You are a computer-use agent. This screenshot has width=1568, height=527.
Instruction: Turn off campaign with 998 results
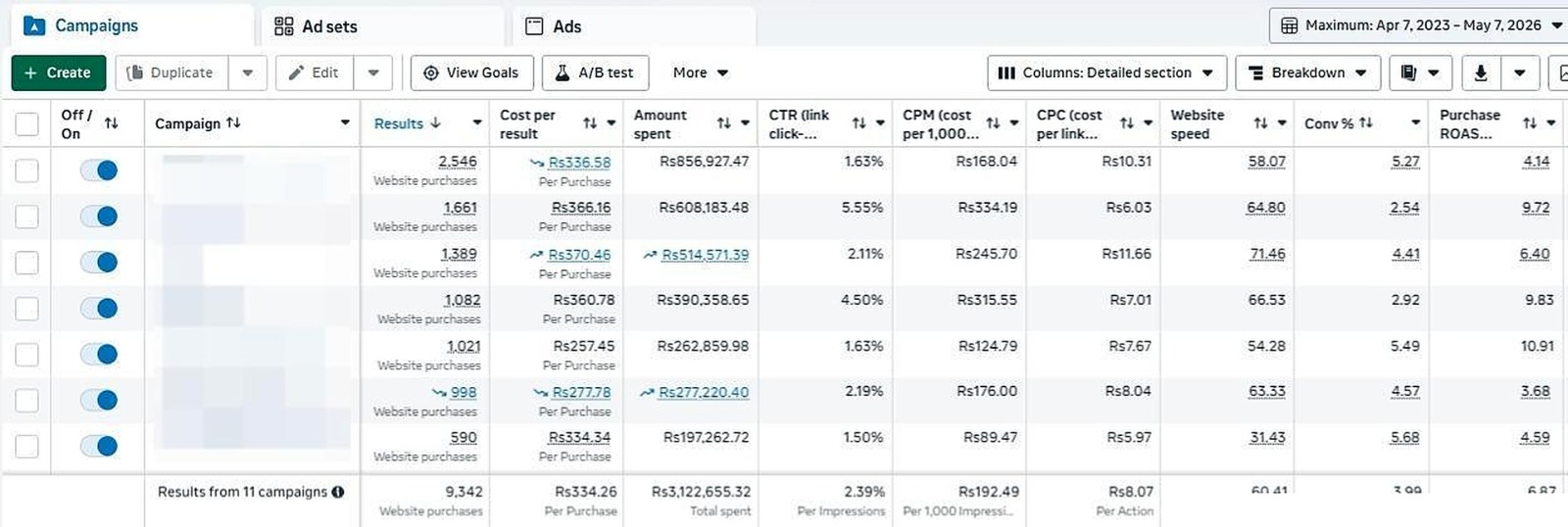(99, 400)
